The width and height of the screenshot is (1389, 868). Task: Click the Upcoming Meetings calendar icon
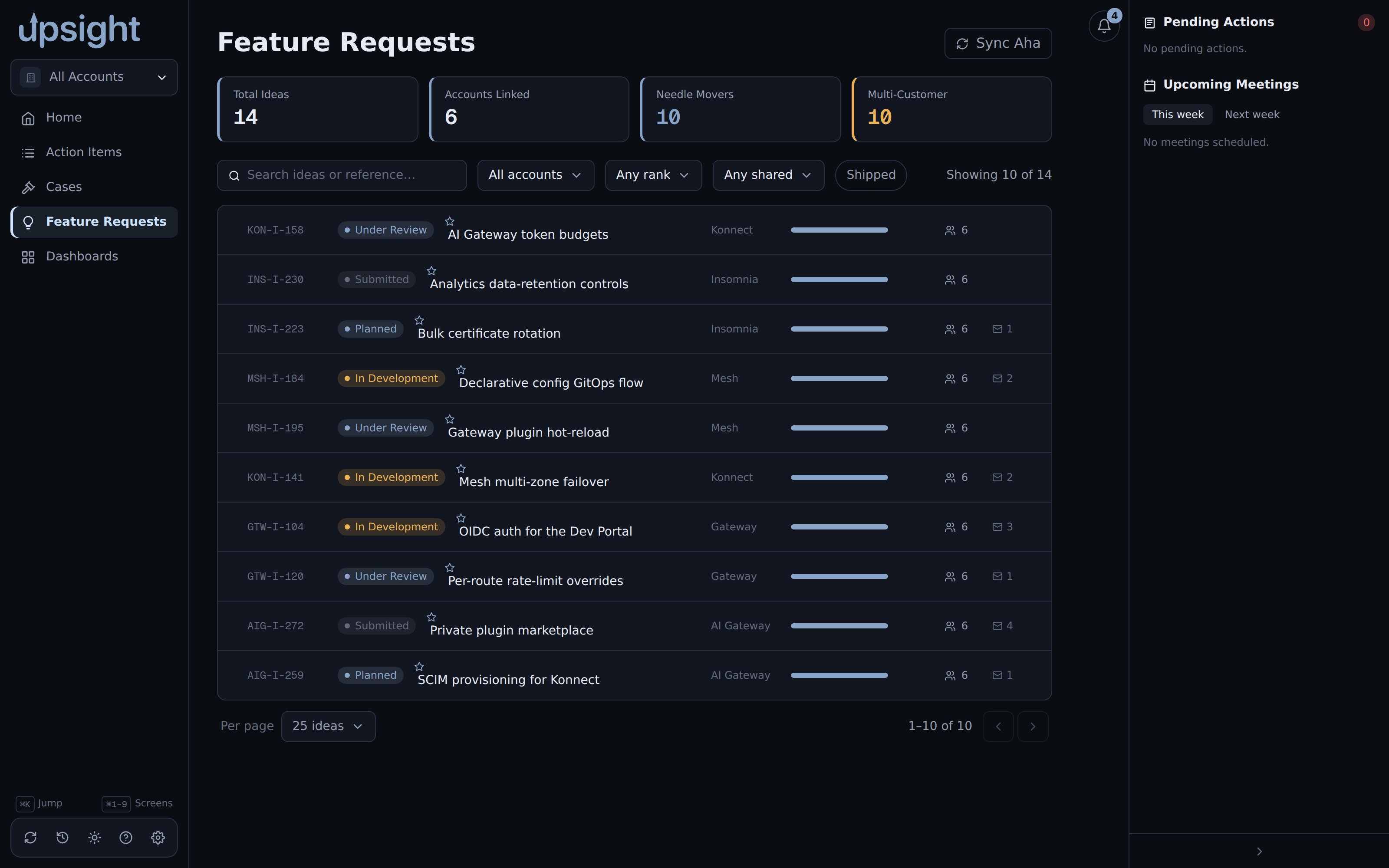tap(1150, 85)
